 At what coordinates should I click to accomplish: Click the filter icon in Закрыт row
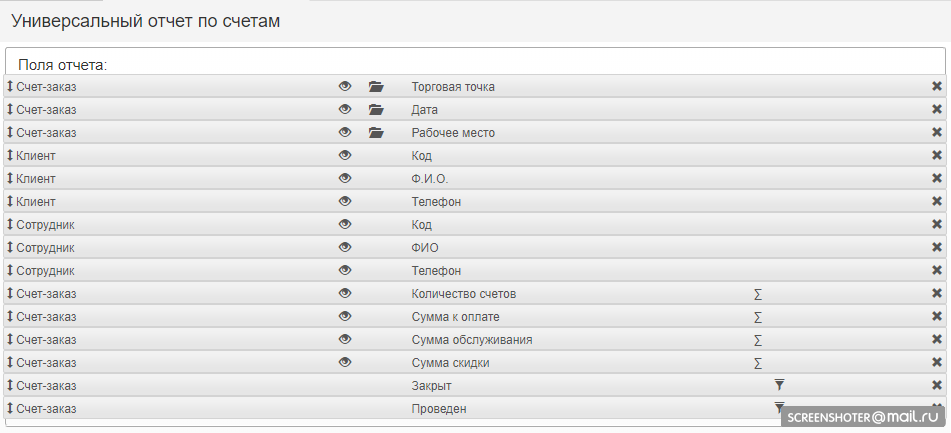(x=780, y=385)
